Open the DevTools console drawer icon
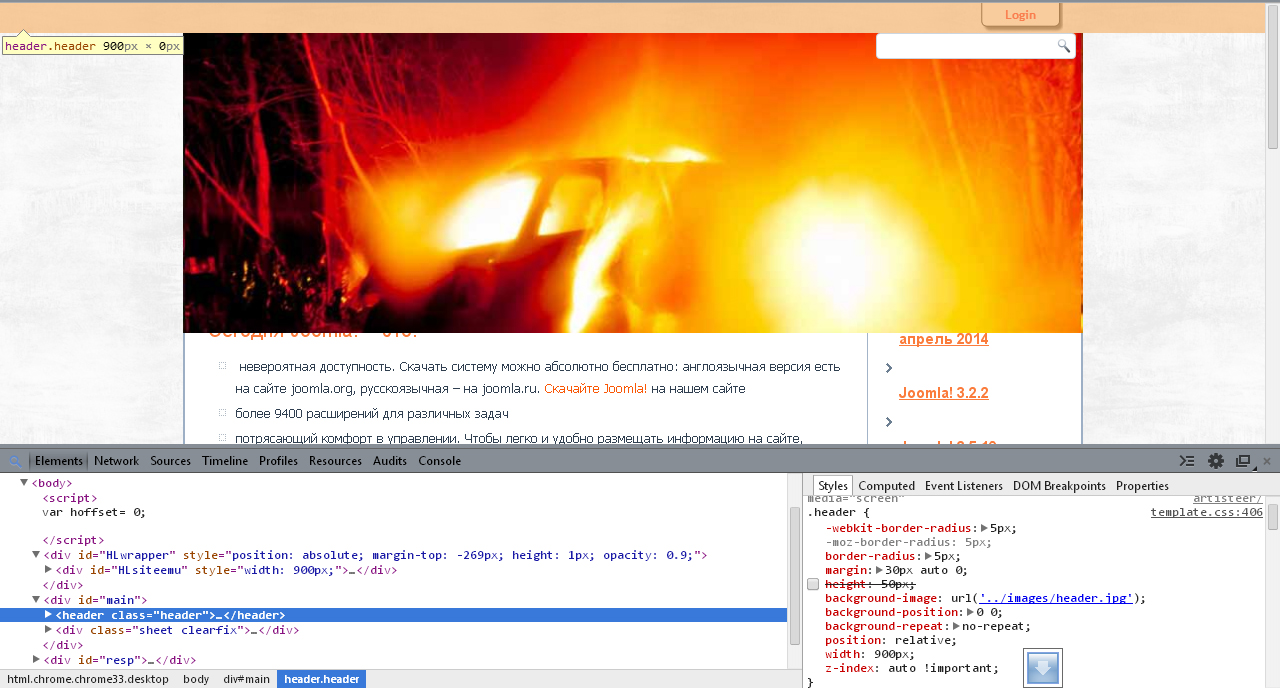This screenshot has height=688, width=1280. pyautogui.click(x=1187, y=461)
